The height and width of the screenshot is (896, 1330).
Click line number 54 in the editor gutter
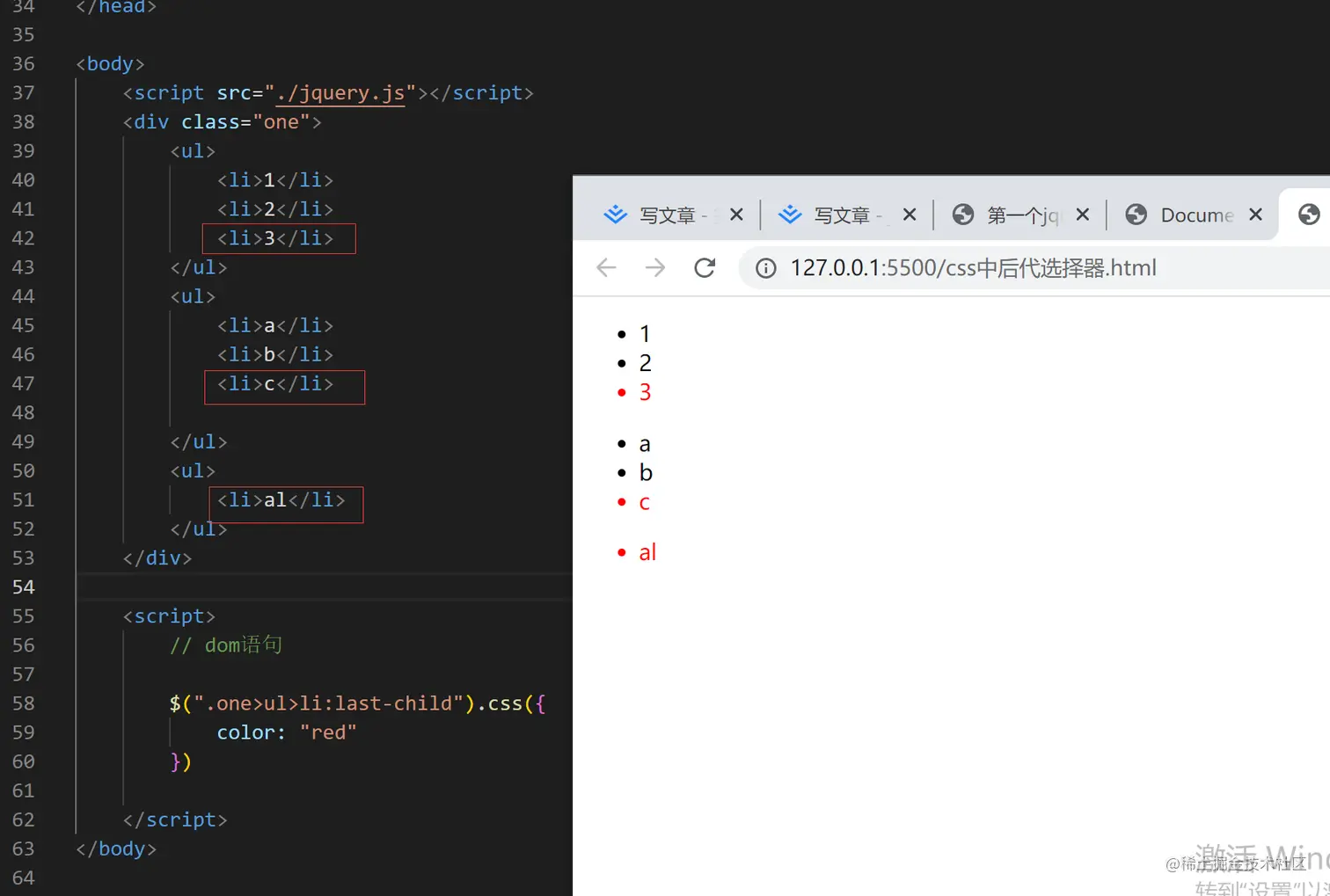click(x=24, y=587)
